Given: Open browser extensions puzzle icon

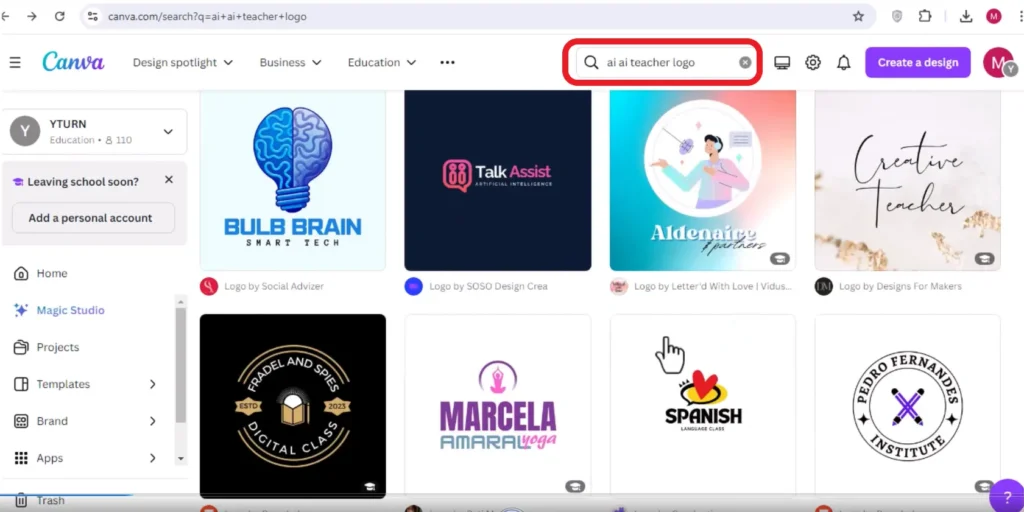Looking at the screenshot, I should pyautogui.click(x=925, y=16).
